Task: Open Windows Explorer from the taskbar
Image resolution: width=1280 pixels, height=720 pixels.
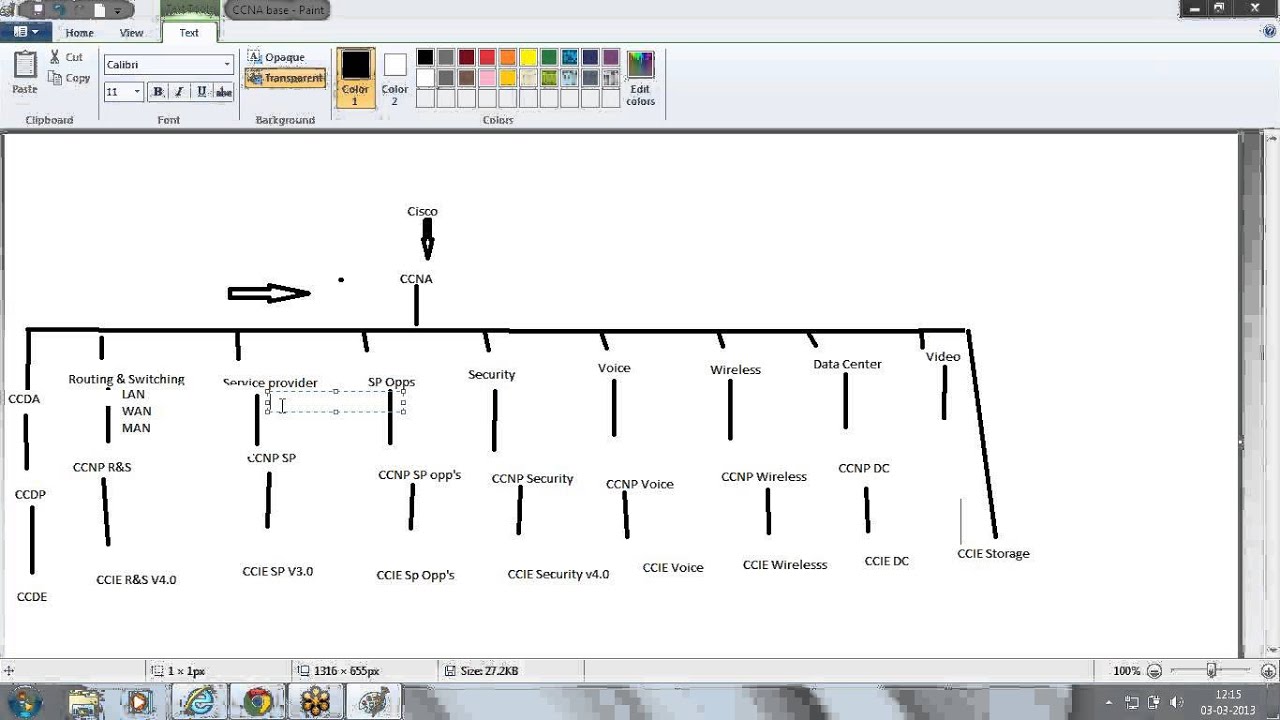Action: click(x=86, y=702)
